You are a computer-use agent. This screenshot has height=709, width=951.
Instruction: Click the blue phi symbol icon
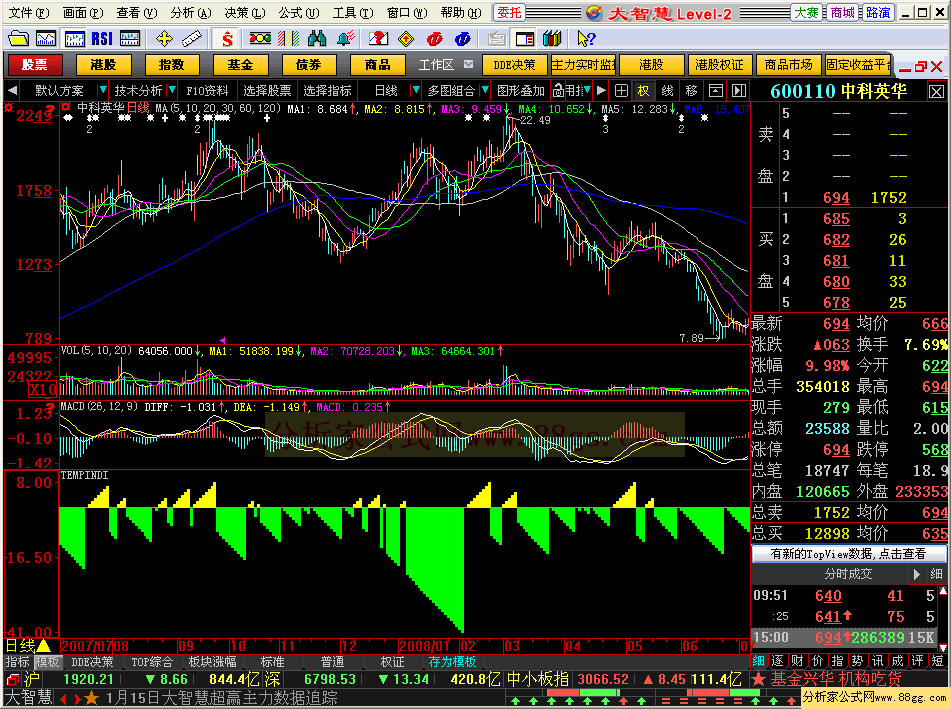point(462,39)
